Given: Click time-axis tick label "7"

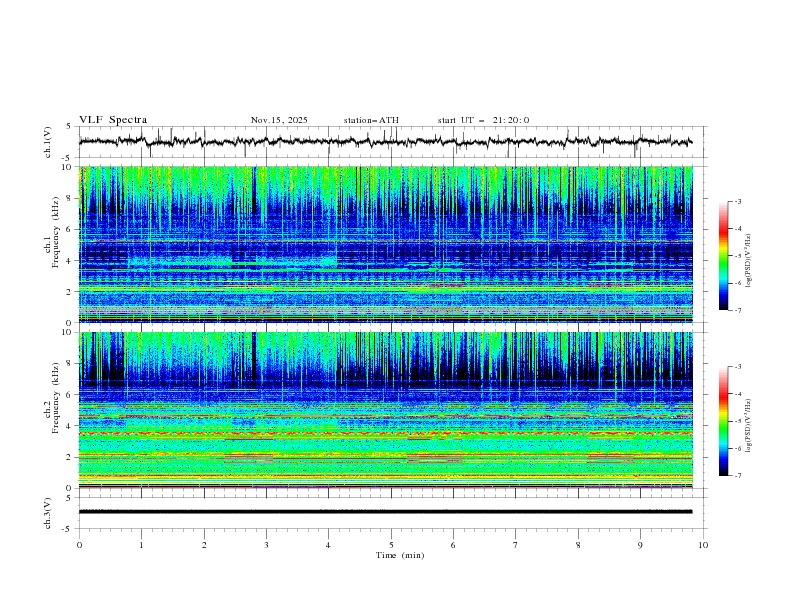Looking at the screenshot, I should tap(516, 545).
